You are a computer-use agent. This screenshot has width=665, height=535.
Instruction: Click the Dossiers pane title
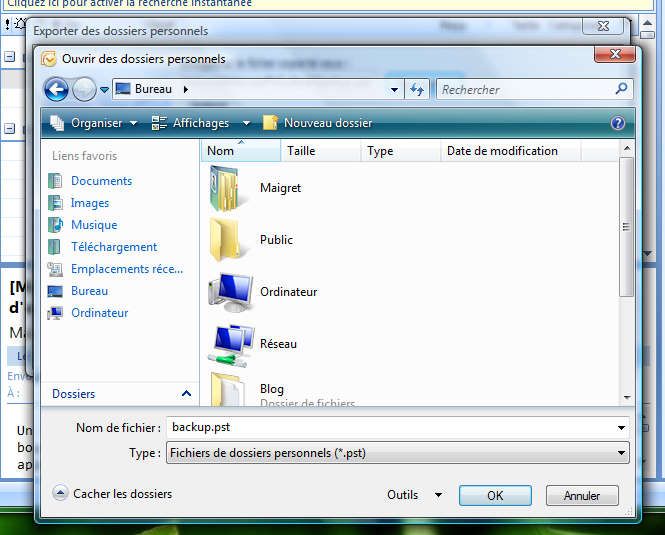pyautogui.click(x=74, y=394)
